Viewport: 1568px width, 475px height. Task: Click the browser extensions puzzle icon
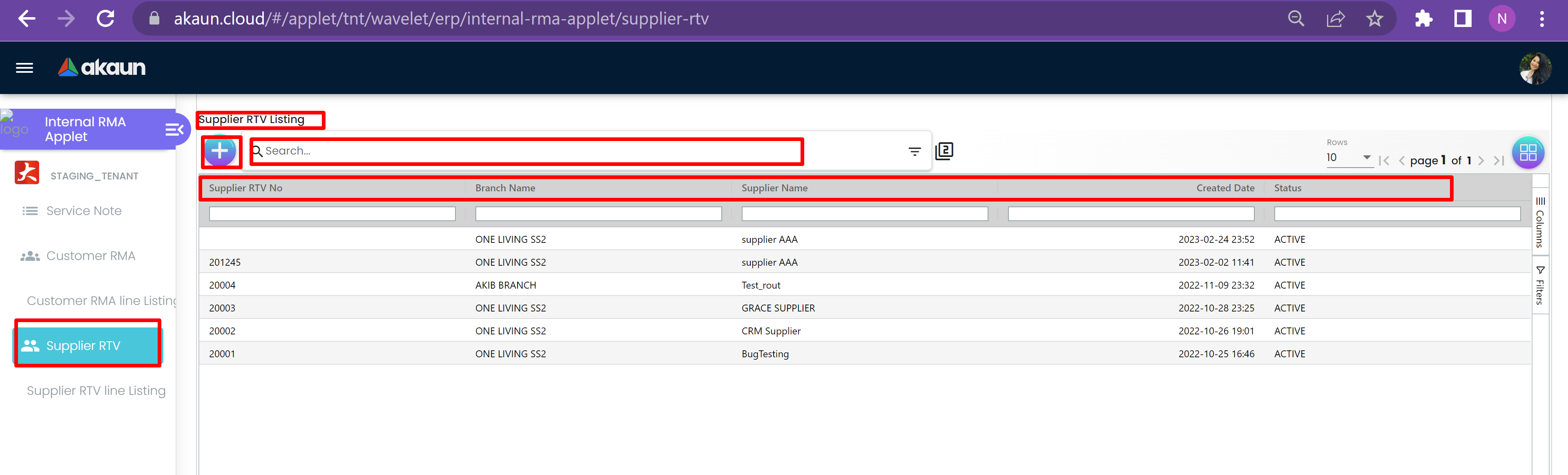click(x=1424, y=19)
